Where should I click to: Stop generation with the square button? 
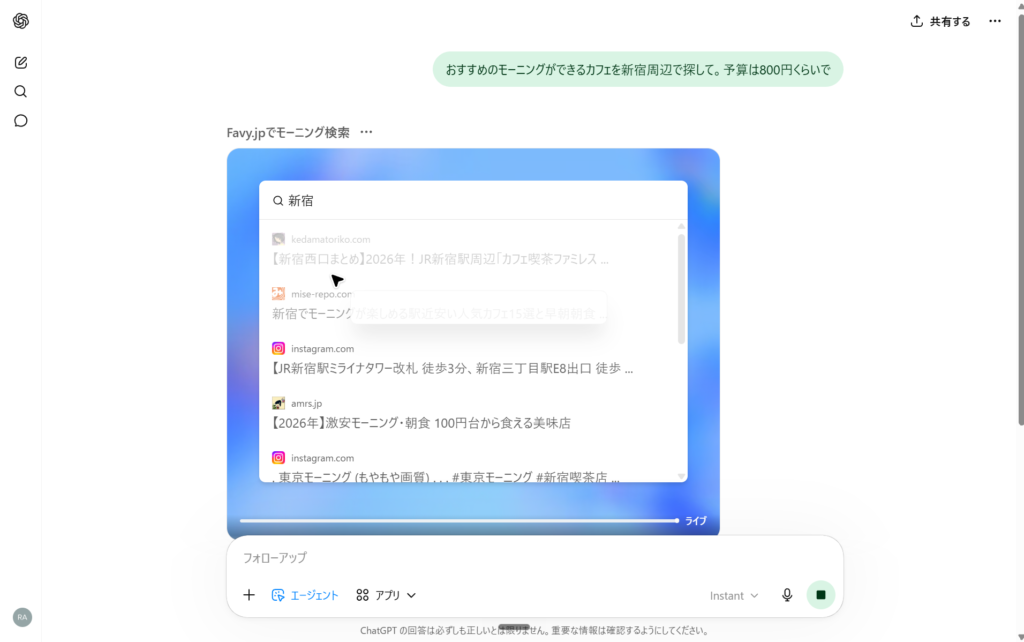coord(821,595)
